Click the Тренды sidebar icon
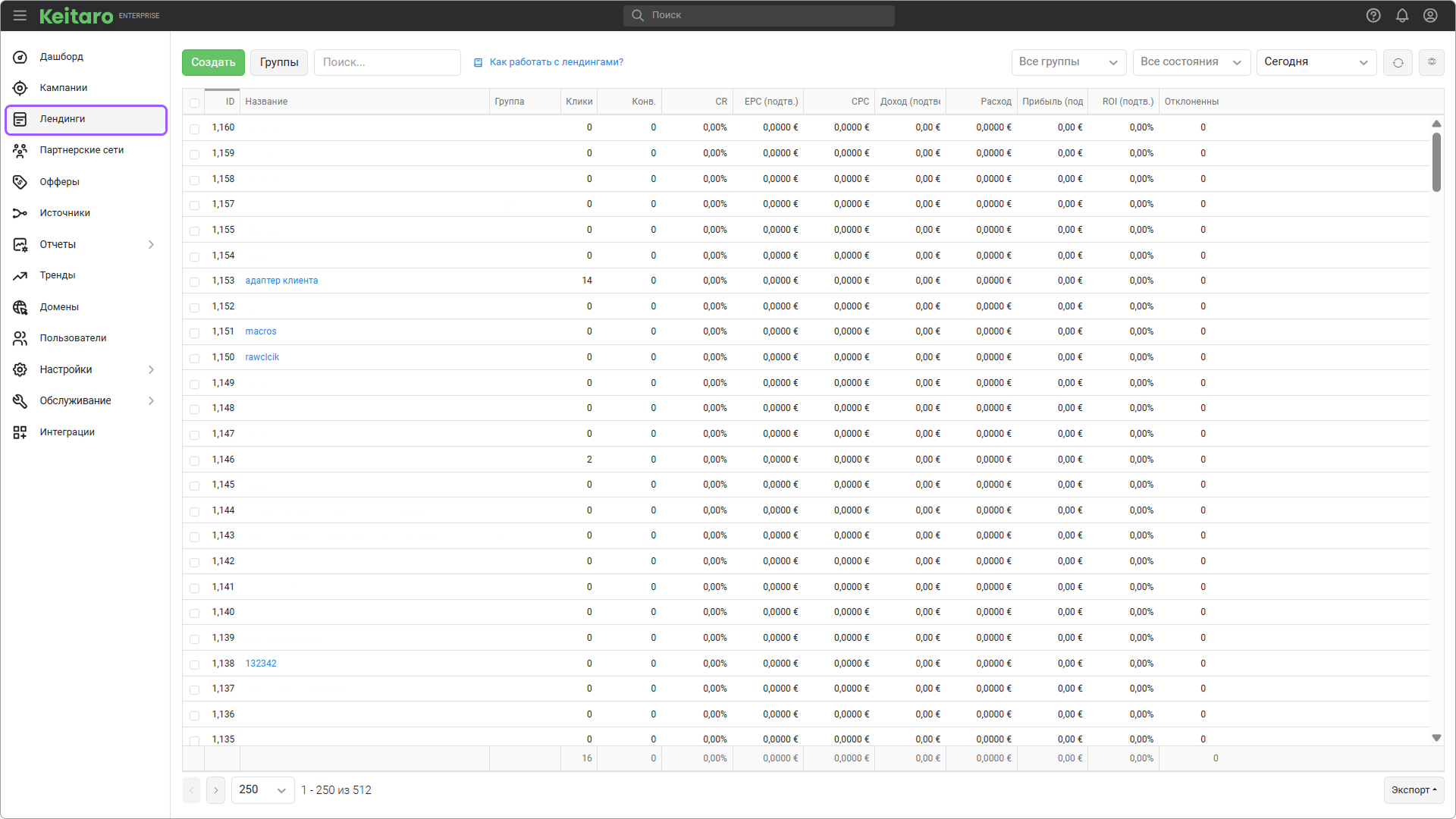The width and height of the screenshot is (1456, 819). 20,276
